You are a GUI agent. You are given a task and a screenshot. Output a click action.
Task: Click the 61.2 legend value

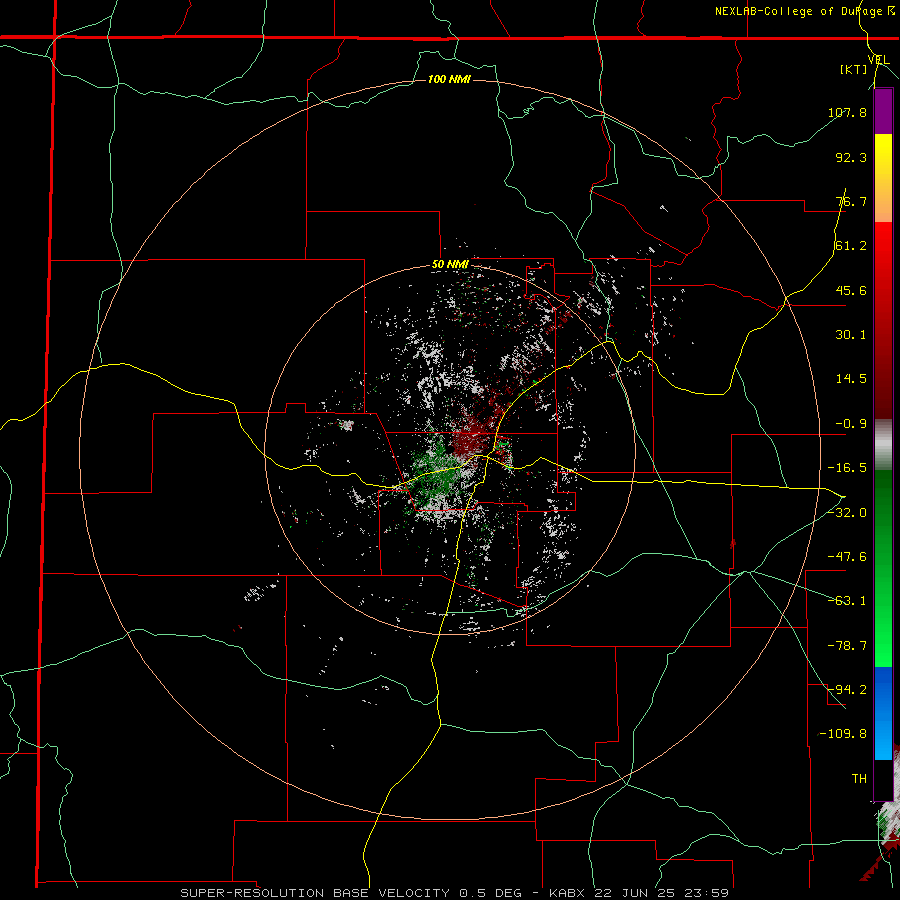click(851, 246)
